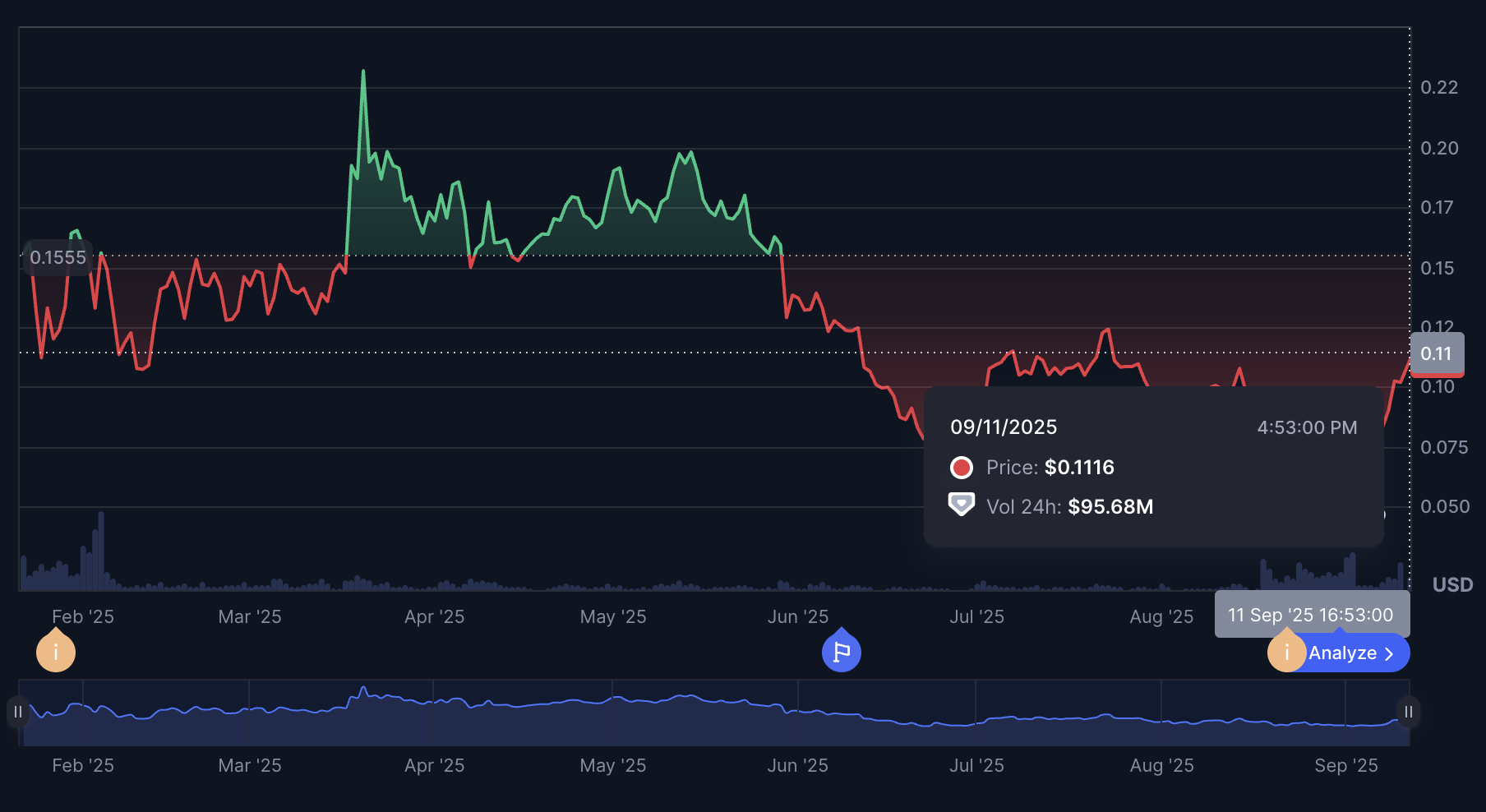Click the 11 Sep '25 16:53:00 timestamp badge

pos(1311,614)
